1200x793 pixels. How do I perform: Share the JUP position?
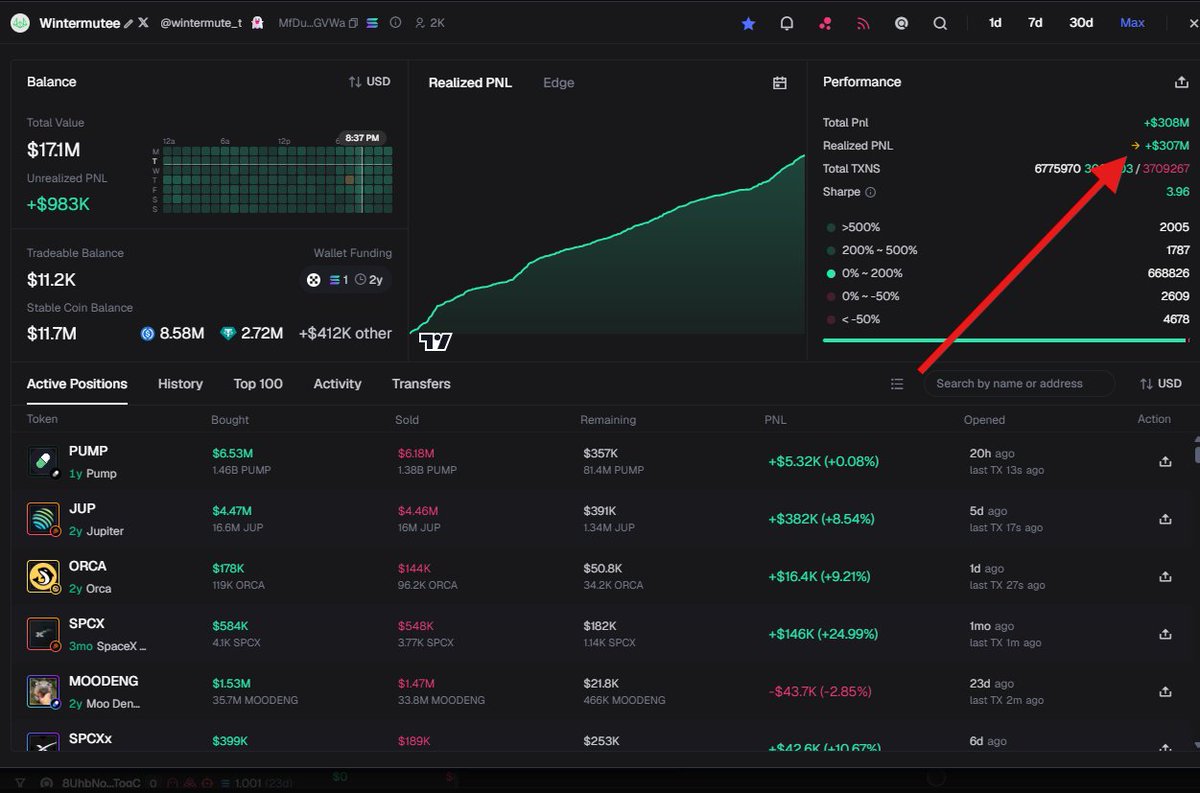1165,519
